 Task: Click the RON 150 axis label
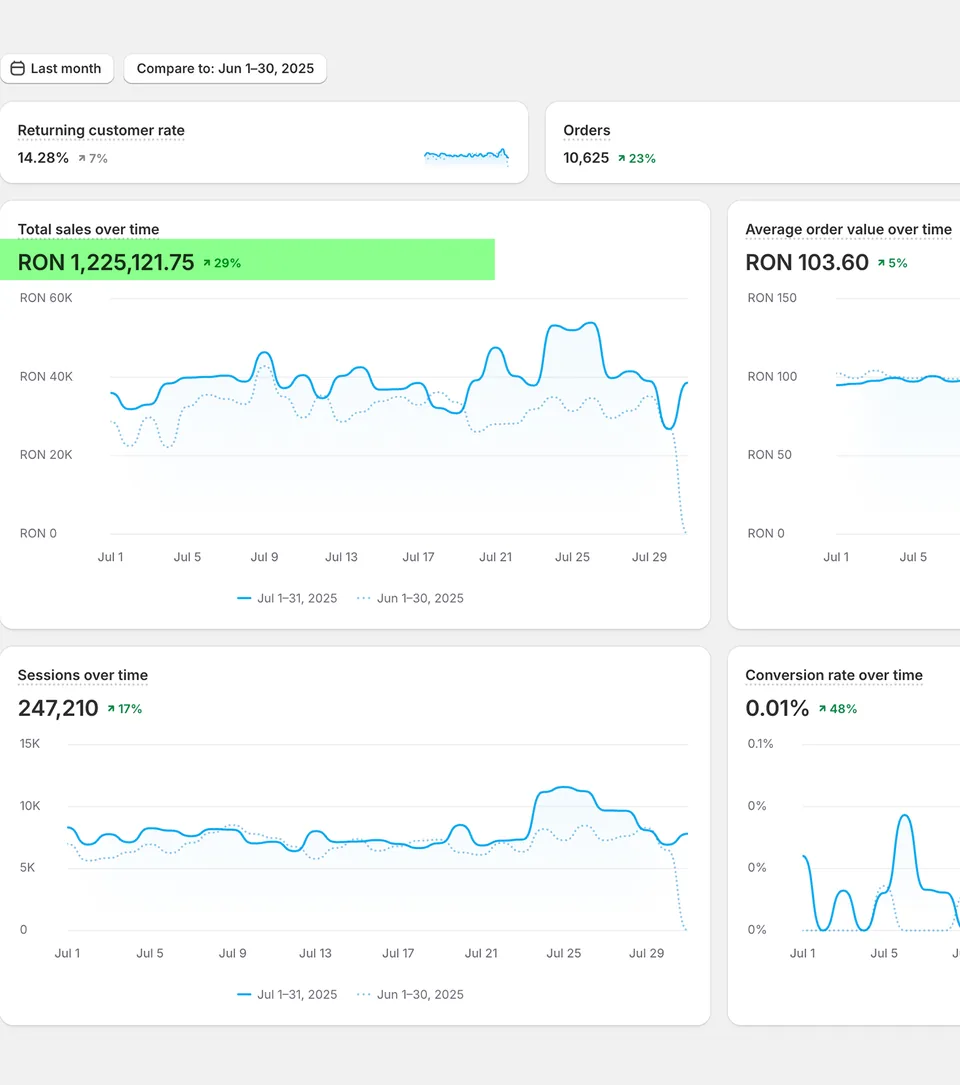(x=772, y=298)
